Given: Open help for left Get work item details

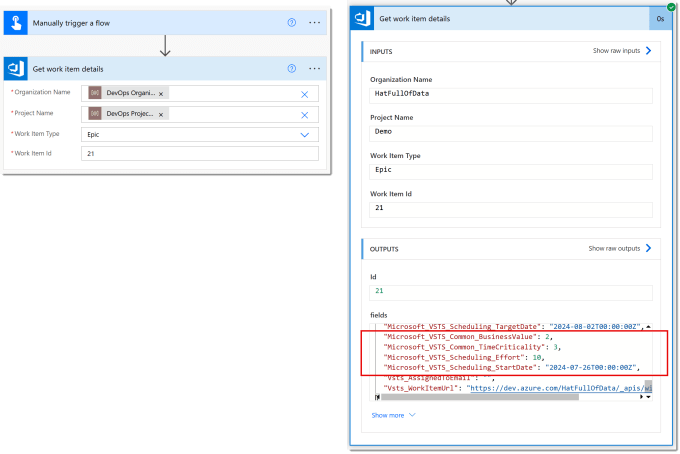Looking at the screenshot, I should 292,69.
